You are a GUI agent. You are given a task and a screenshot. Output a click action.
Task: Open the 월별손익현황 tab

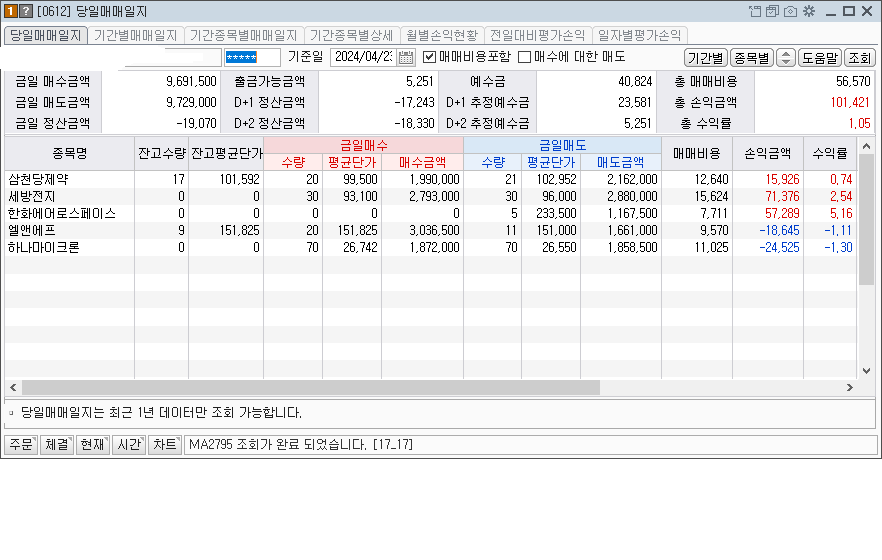coord(441,35)
